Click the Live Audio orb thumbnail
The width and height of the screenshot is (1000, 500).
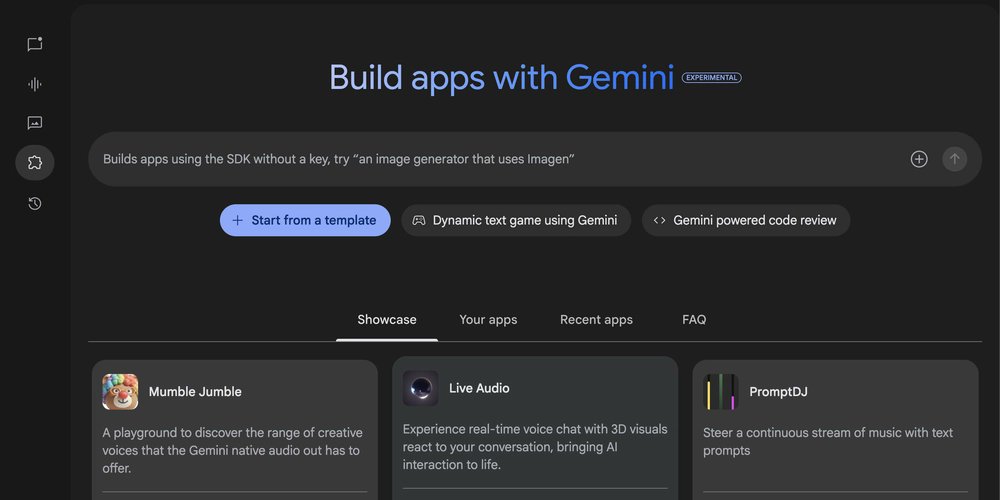(420, 388)
